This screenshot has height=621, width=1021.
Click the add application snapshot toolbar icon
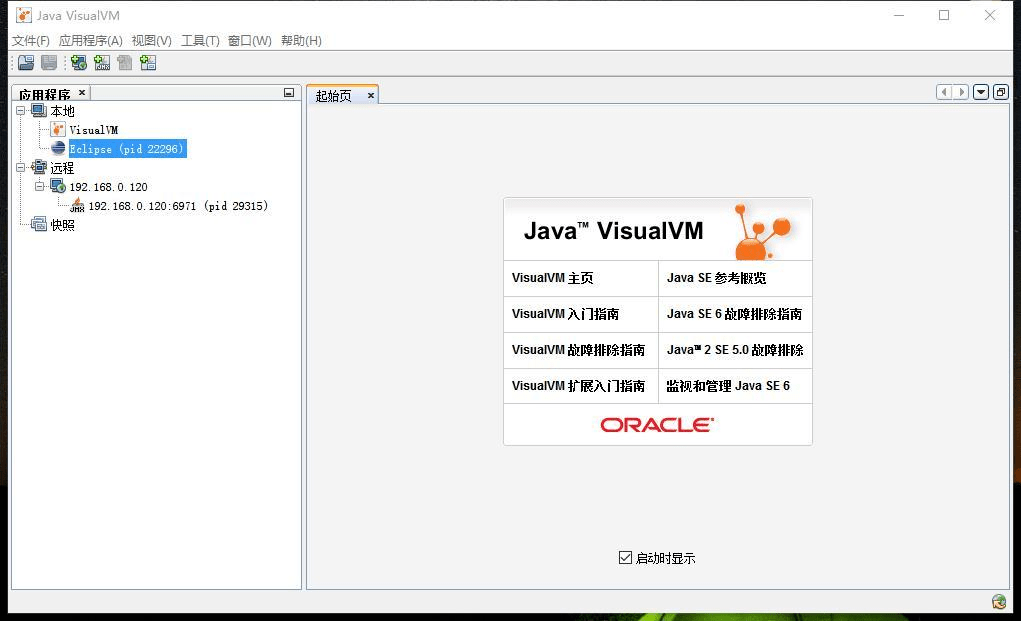[x=147, y=63]
